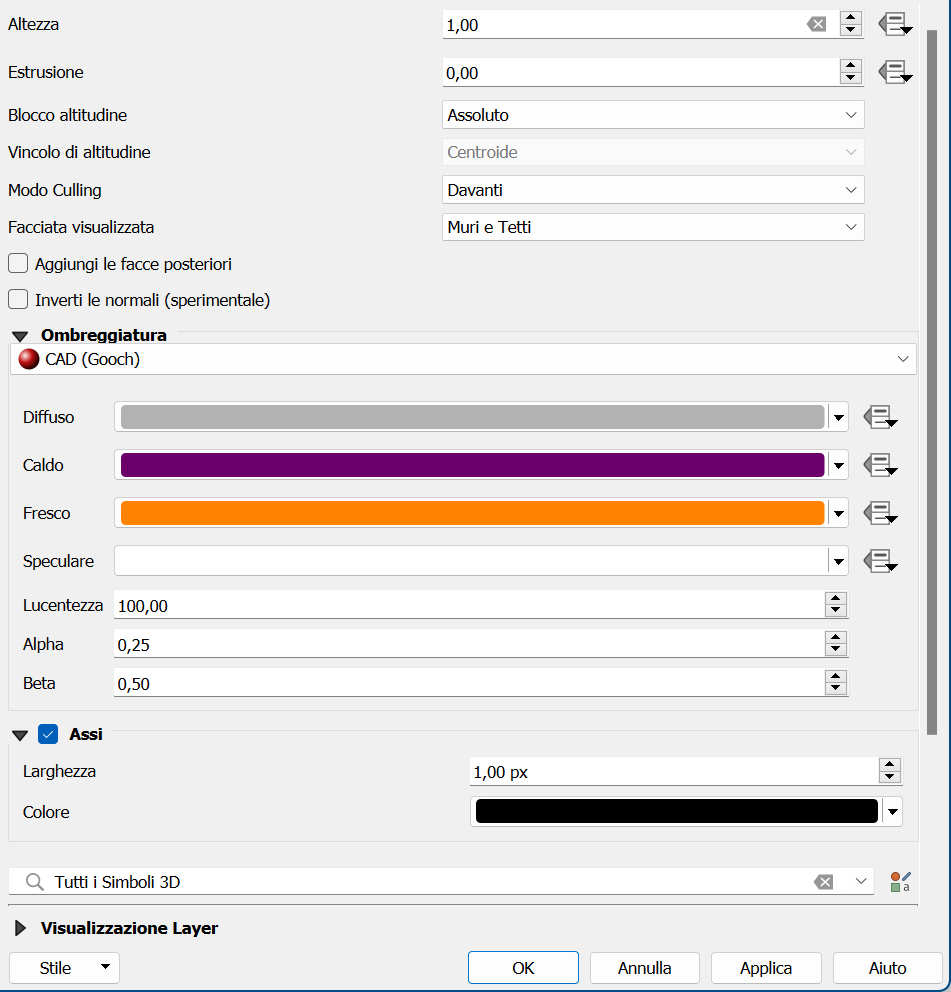Screen dimensions: 951x992
Task: Collapse the Assi section
Action: point(20,735)
